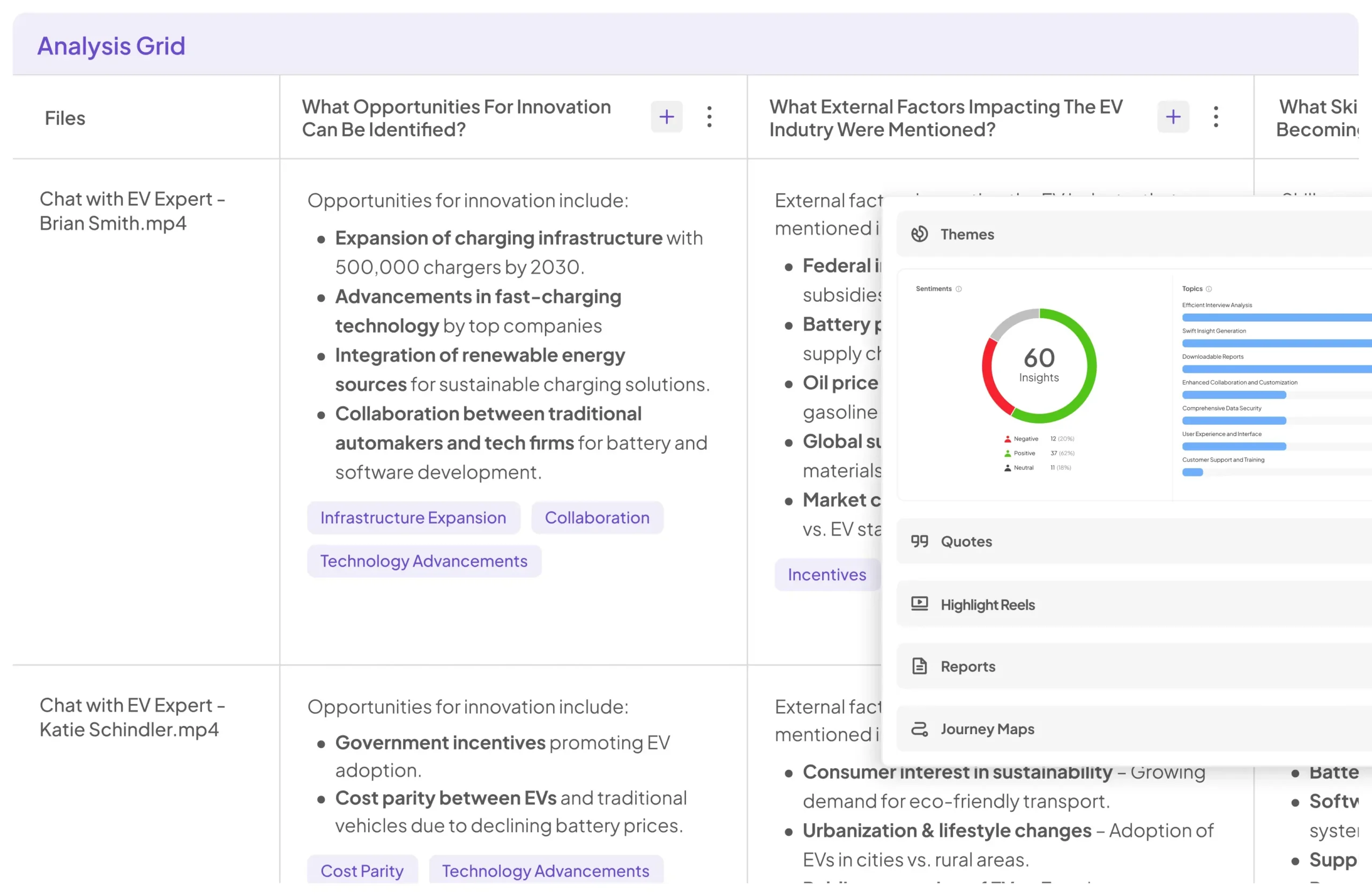Screen dimensions: 1372x896
Task: Select the Collaboration tag
Action: (596, 518)
